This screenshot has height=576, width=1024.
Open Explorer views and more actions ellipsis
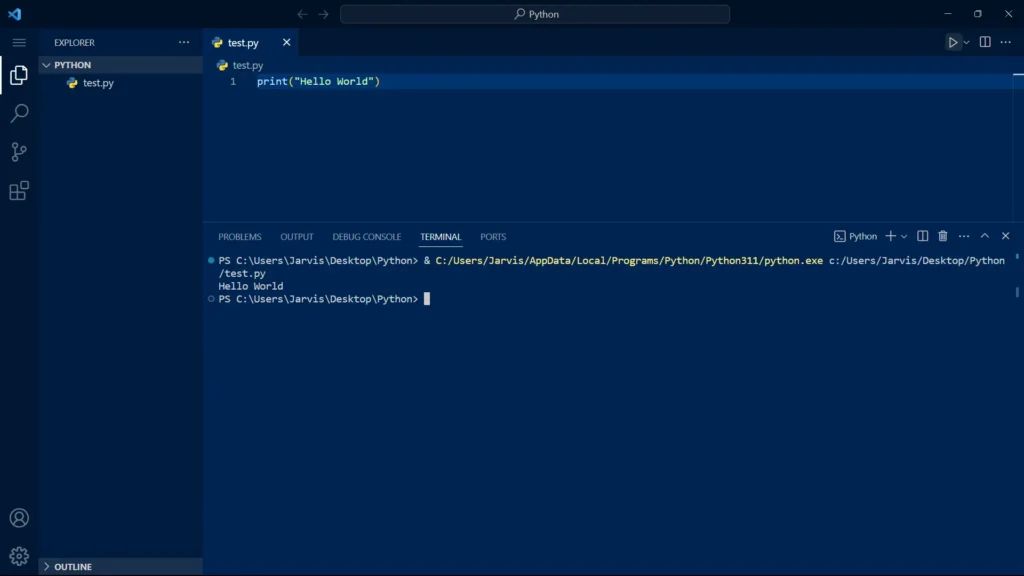point(184,42)
